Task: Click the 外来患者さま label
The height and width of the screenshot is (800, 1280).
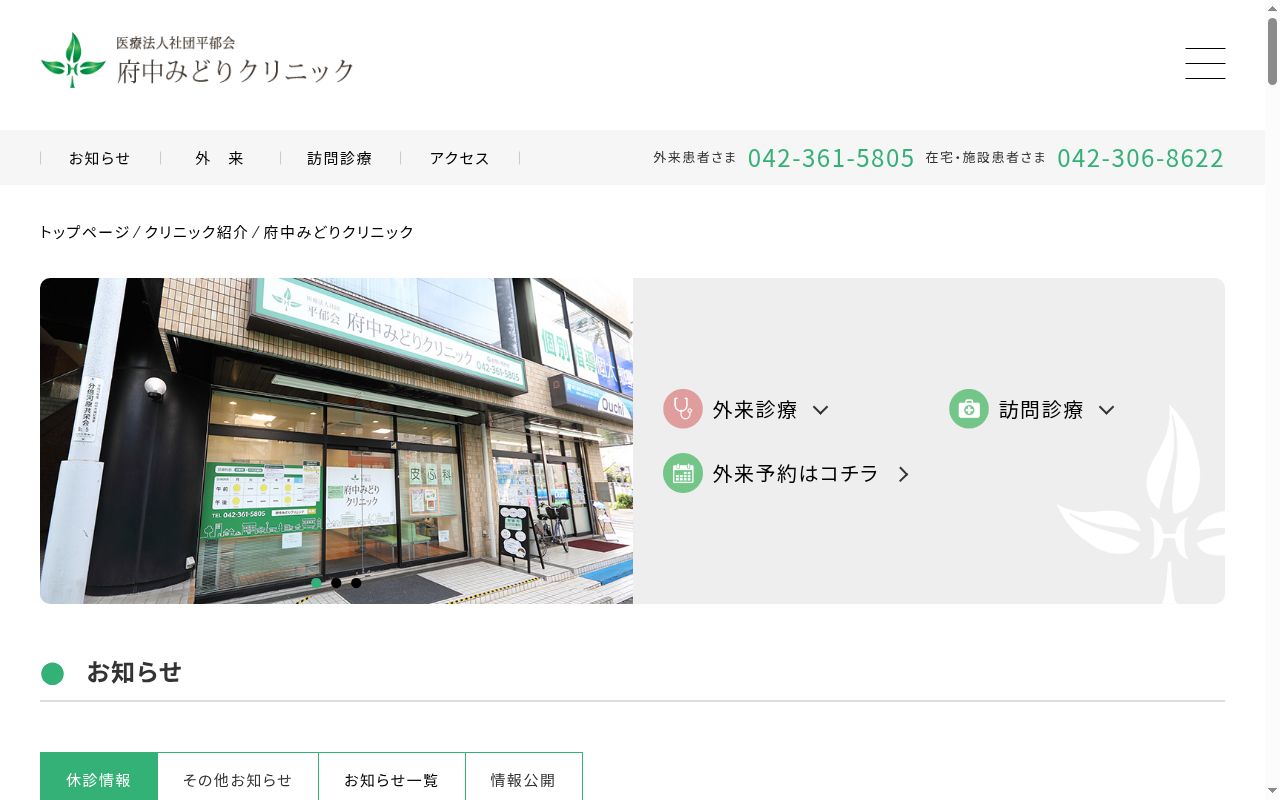Action: click(695, 158)
